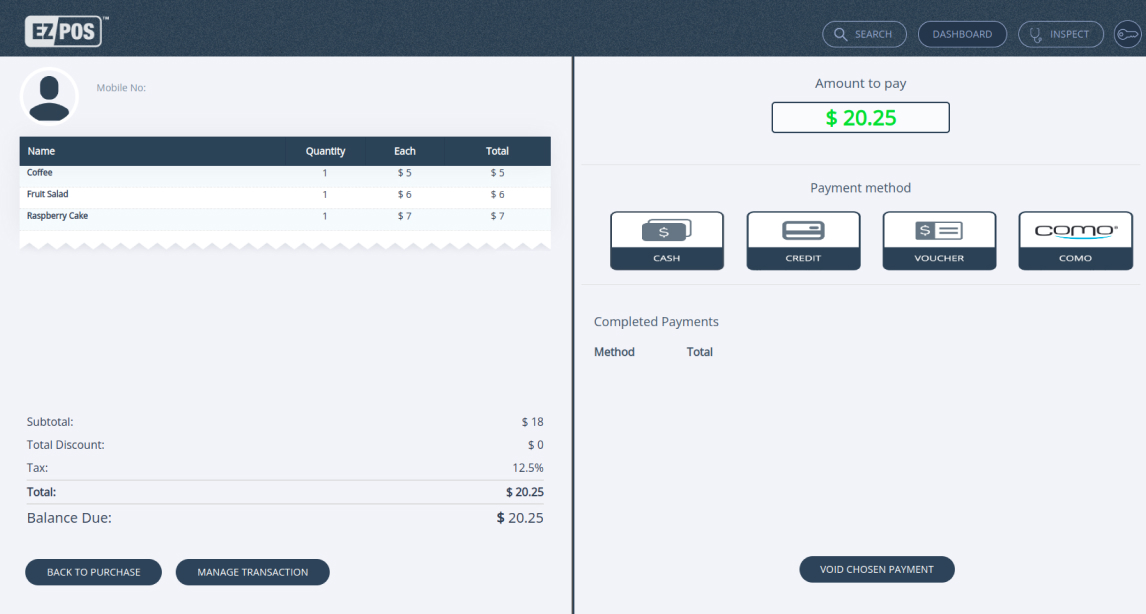This screenshot has width=1146, height=614.
Task: Click VOID CHOSEN PAYMENT
Action: (877, 569)
